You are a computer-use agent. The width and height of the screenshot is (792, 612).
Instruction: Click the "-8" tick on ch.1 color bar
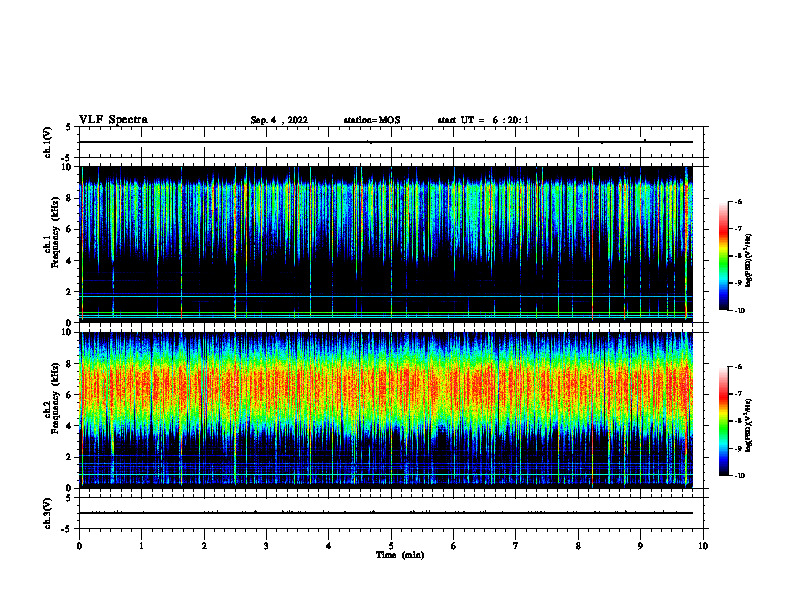point(738,256)
